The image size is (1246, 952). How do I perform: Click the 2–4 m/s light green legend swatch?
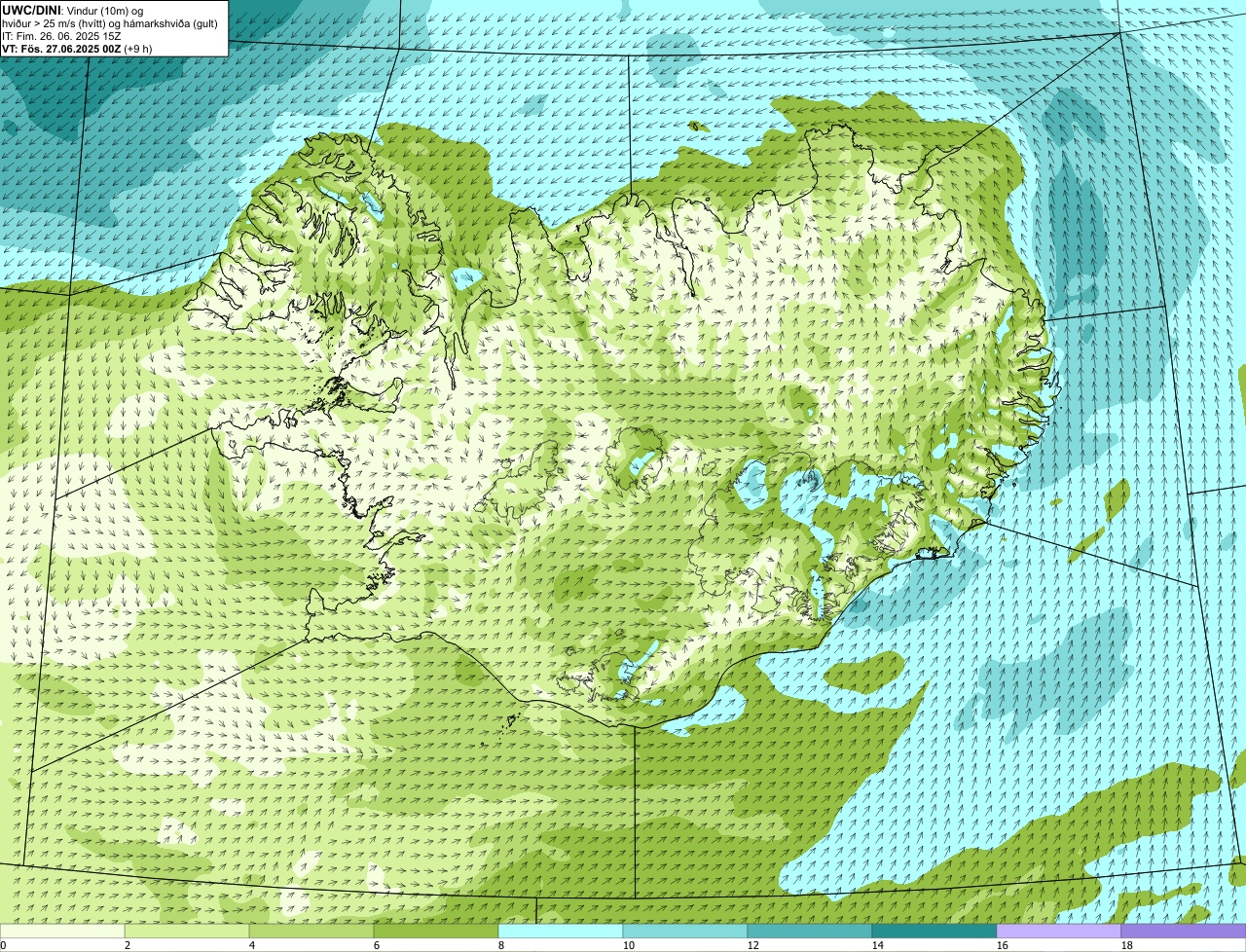point(187,932)
